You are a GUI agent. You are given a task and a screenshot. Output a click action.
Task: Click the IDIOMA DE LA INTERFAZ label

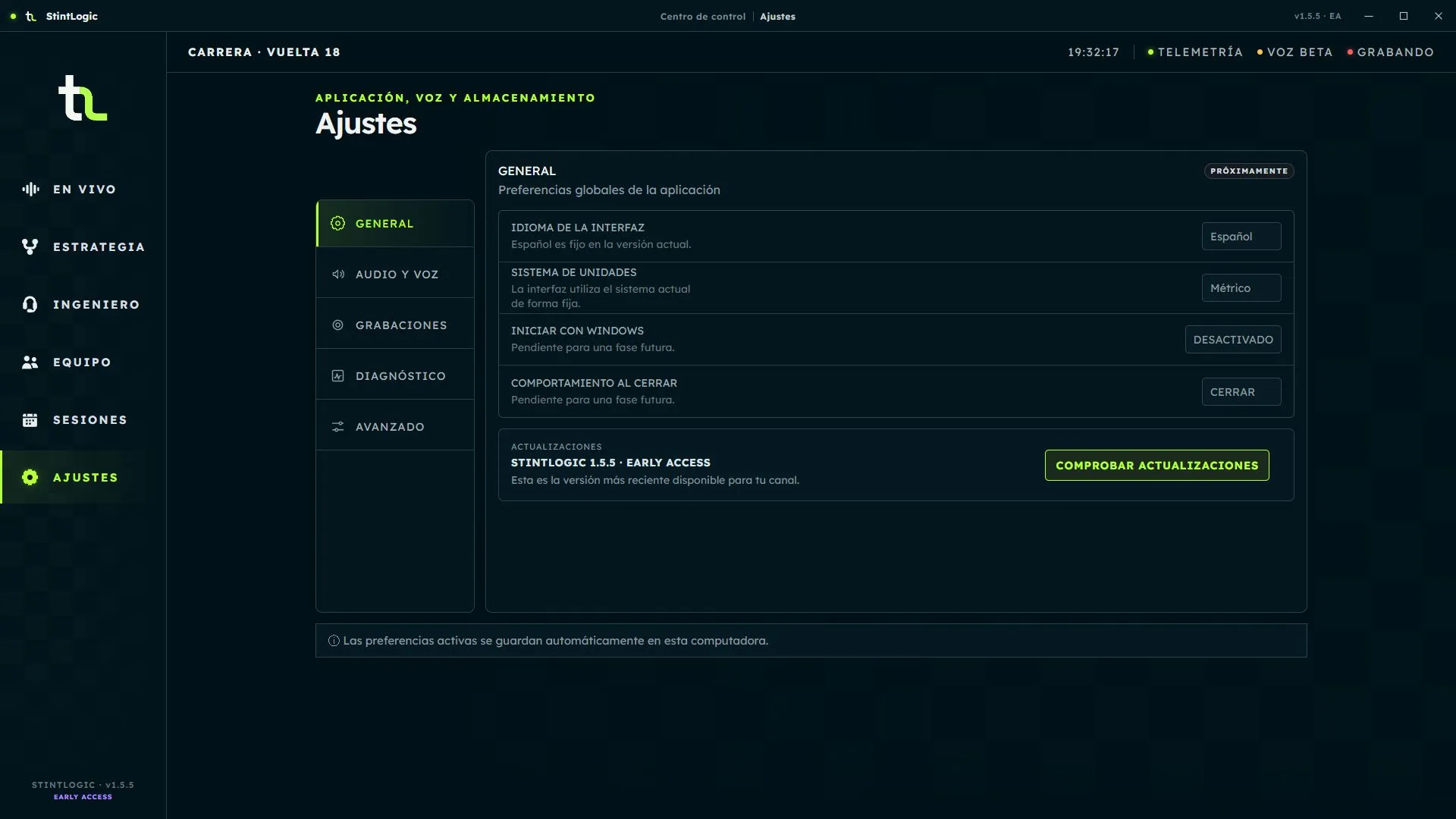coord(578,227)
